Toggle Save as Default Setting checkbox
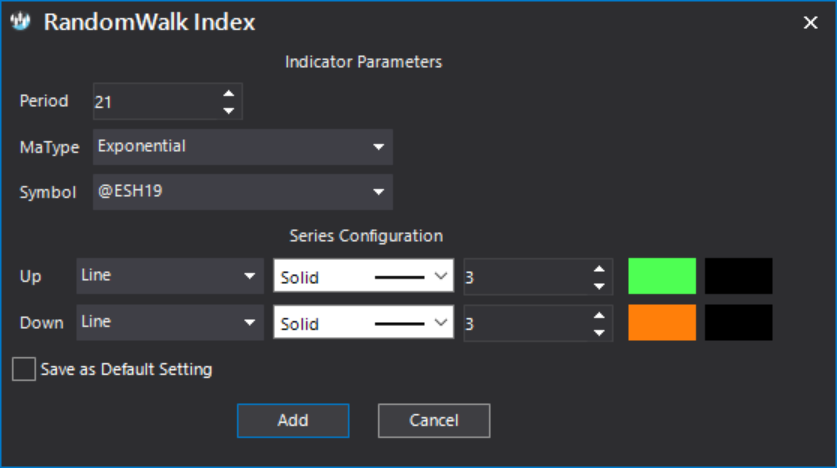Viewport: 837px width, 468px height. (x=24, y=369)
